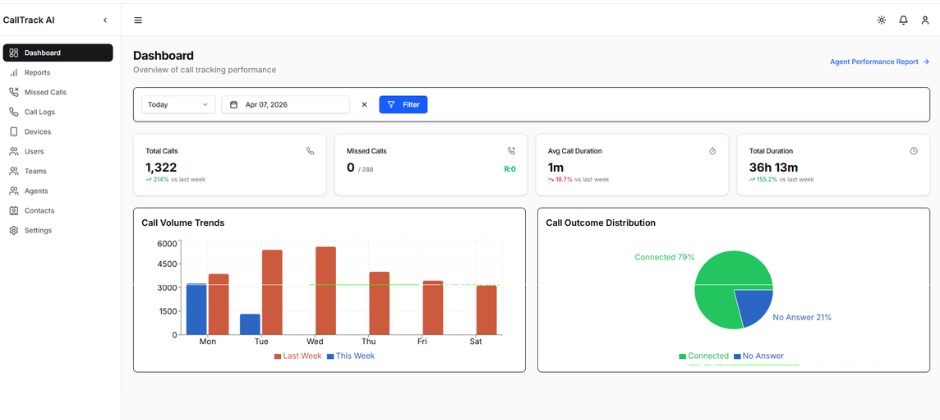Open the Apr 07, 2026 date picker
The image size is (940, 420).
coord(285,104)
